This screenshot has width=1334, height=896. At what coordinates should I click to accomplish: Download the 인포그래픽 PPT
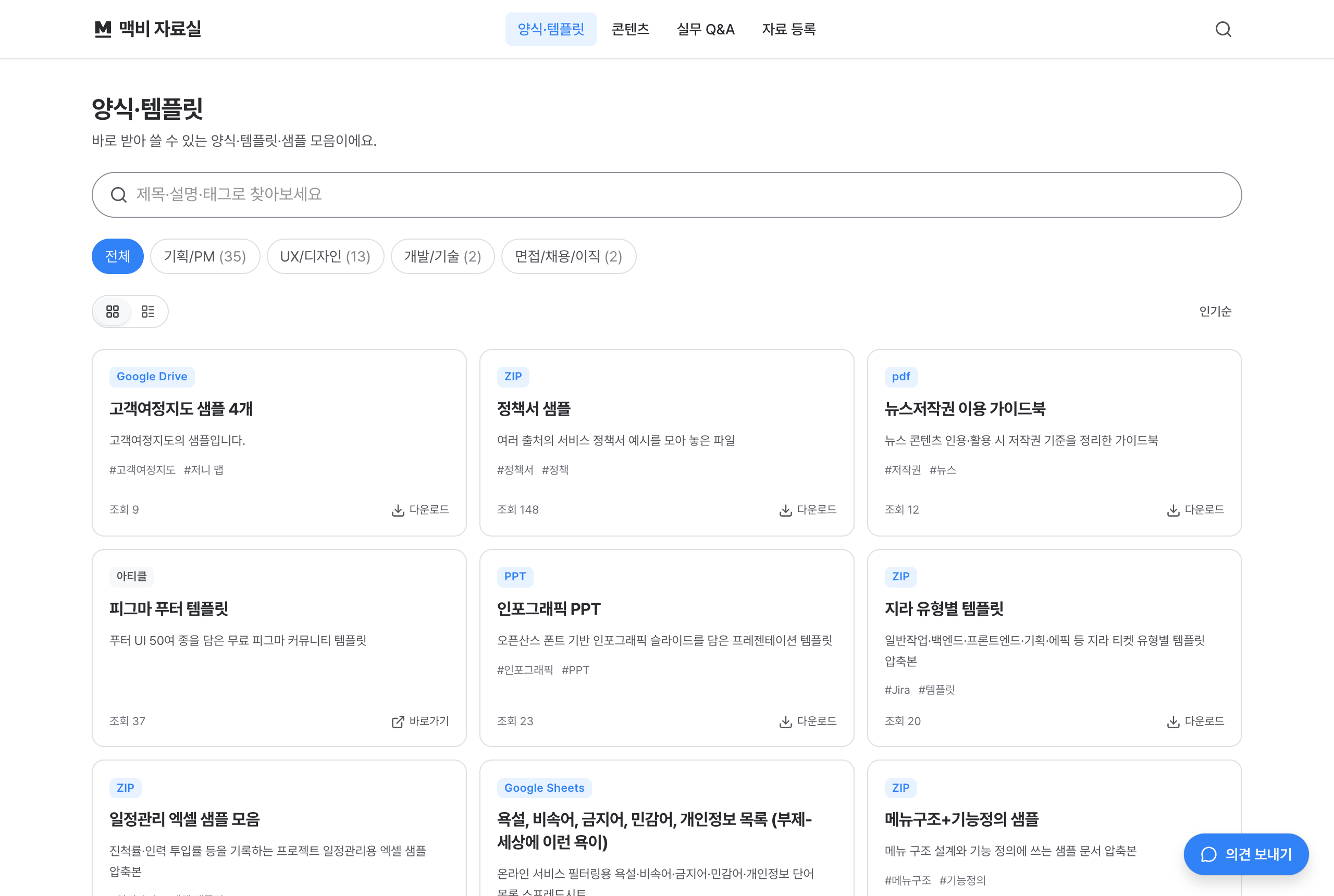(808, 721)
